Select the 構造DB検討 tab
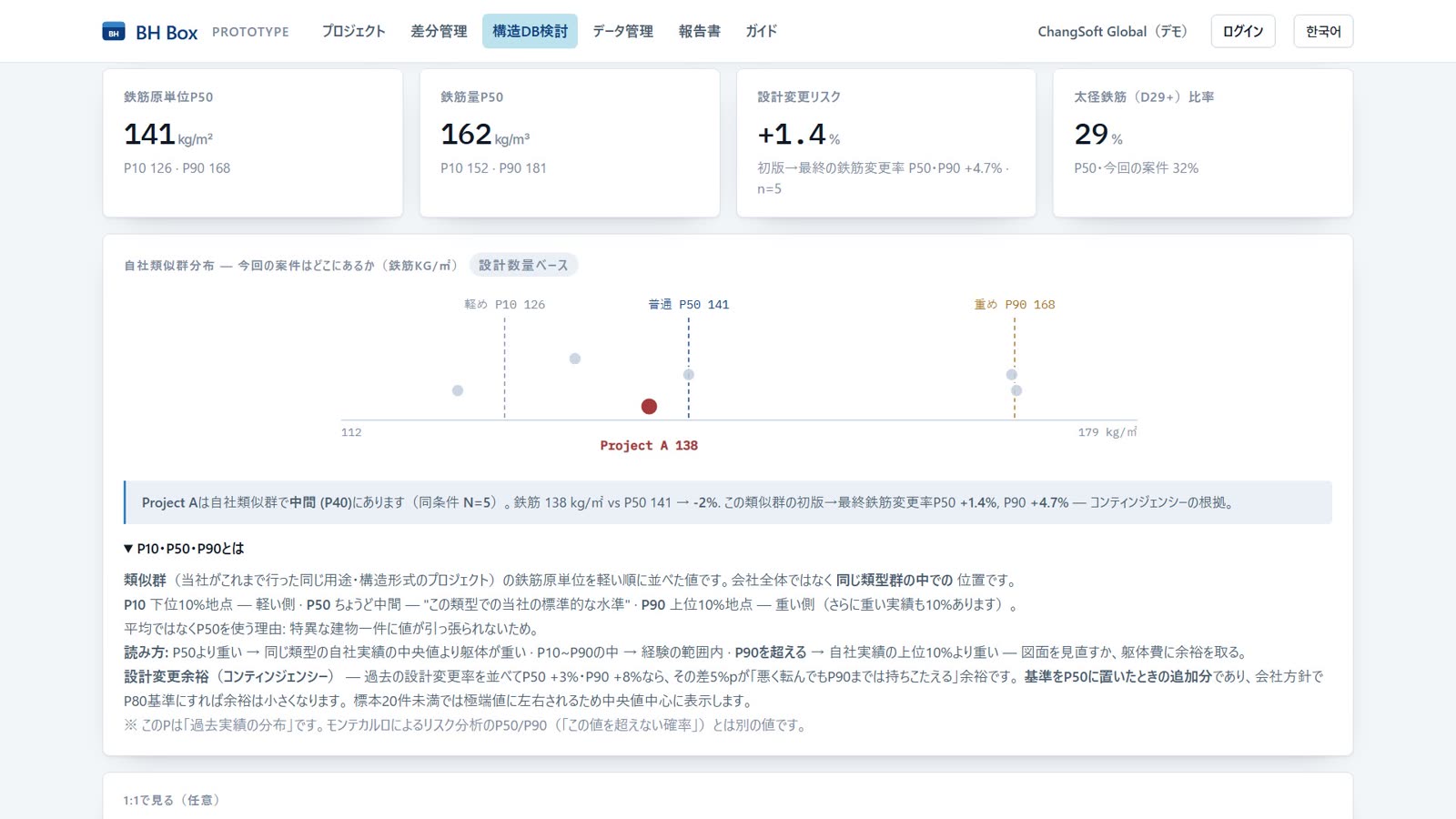 point(530,31)
